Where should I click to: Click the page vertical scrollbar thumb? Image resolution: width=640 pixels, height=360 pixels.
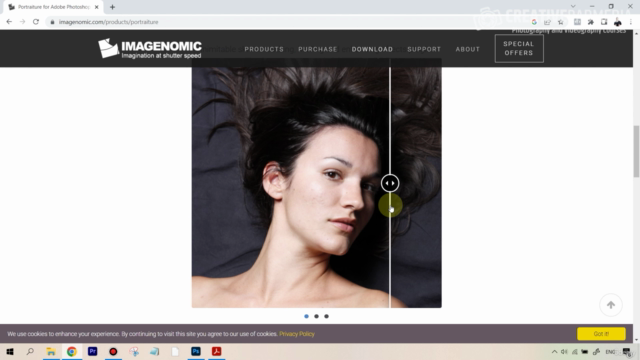[x=636, y=151]
